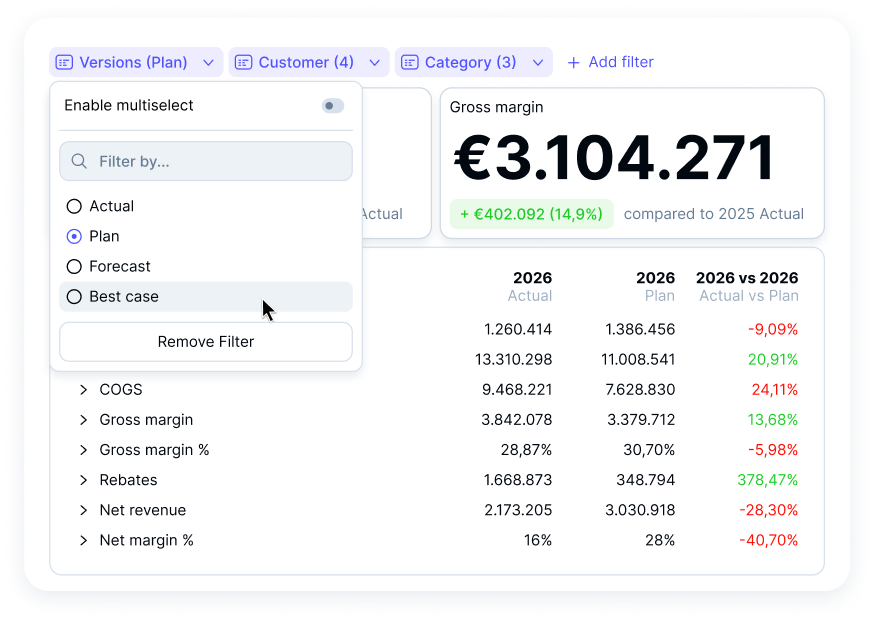875x622 pixels.
Task: Select the Forecast radio option
Action: pyautogui.click(x=74, y=266)
